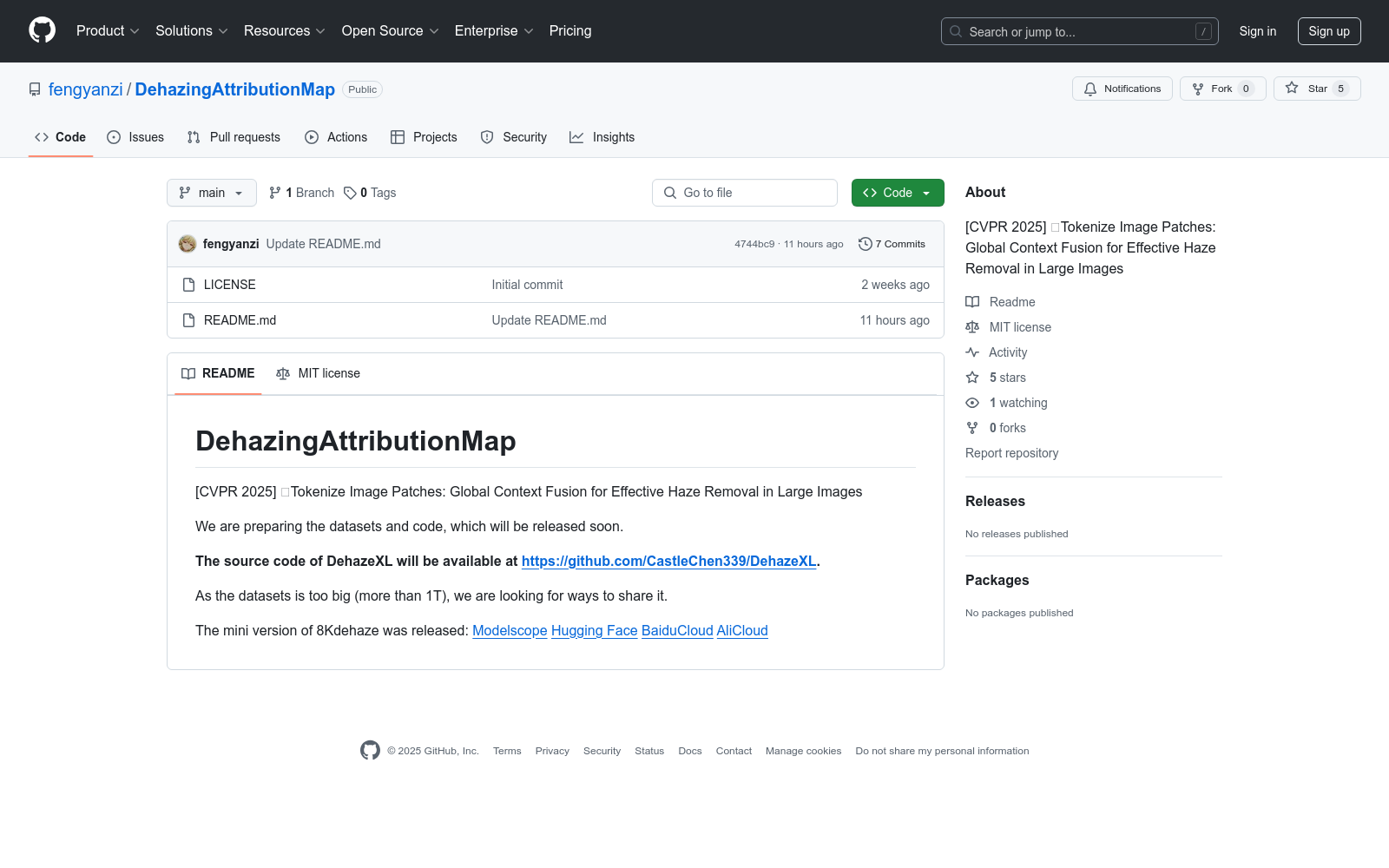
Task: Open the green Code dropdown button
Action: pyautogui.click(x=898, y=193)
